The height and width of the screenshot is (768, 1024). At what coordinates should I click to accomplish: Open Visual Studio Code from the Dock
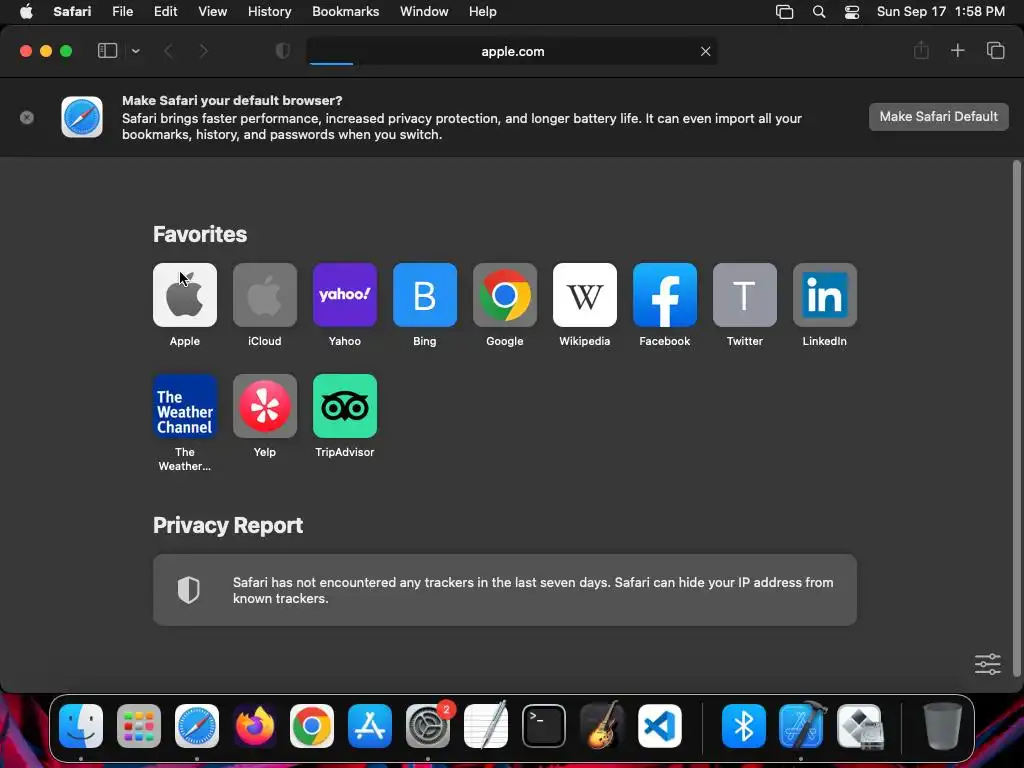coord(660,726)
